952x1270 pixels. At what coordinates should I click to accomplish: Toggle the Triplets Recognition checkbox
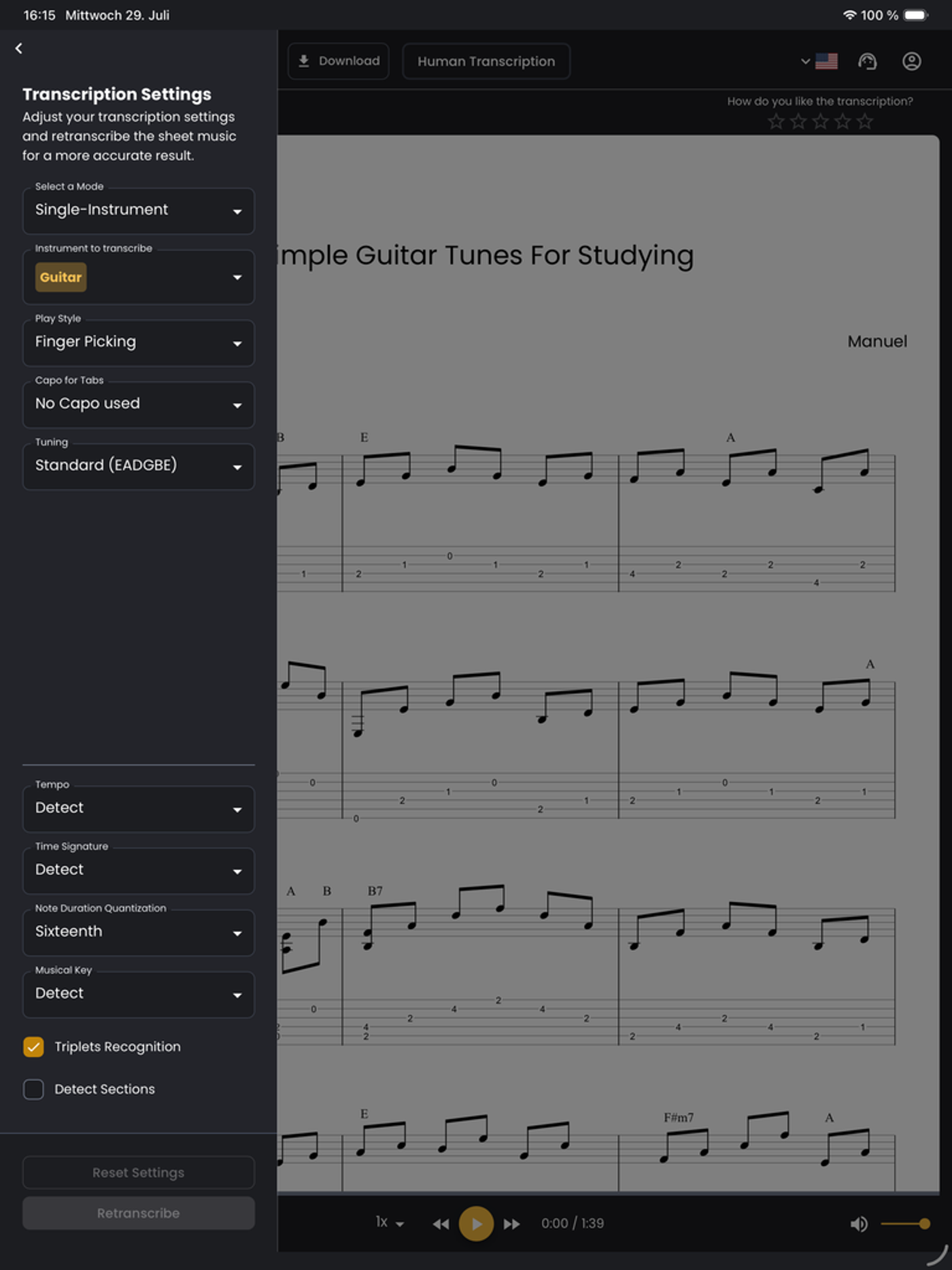tap(33, 1046)
